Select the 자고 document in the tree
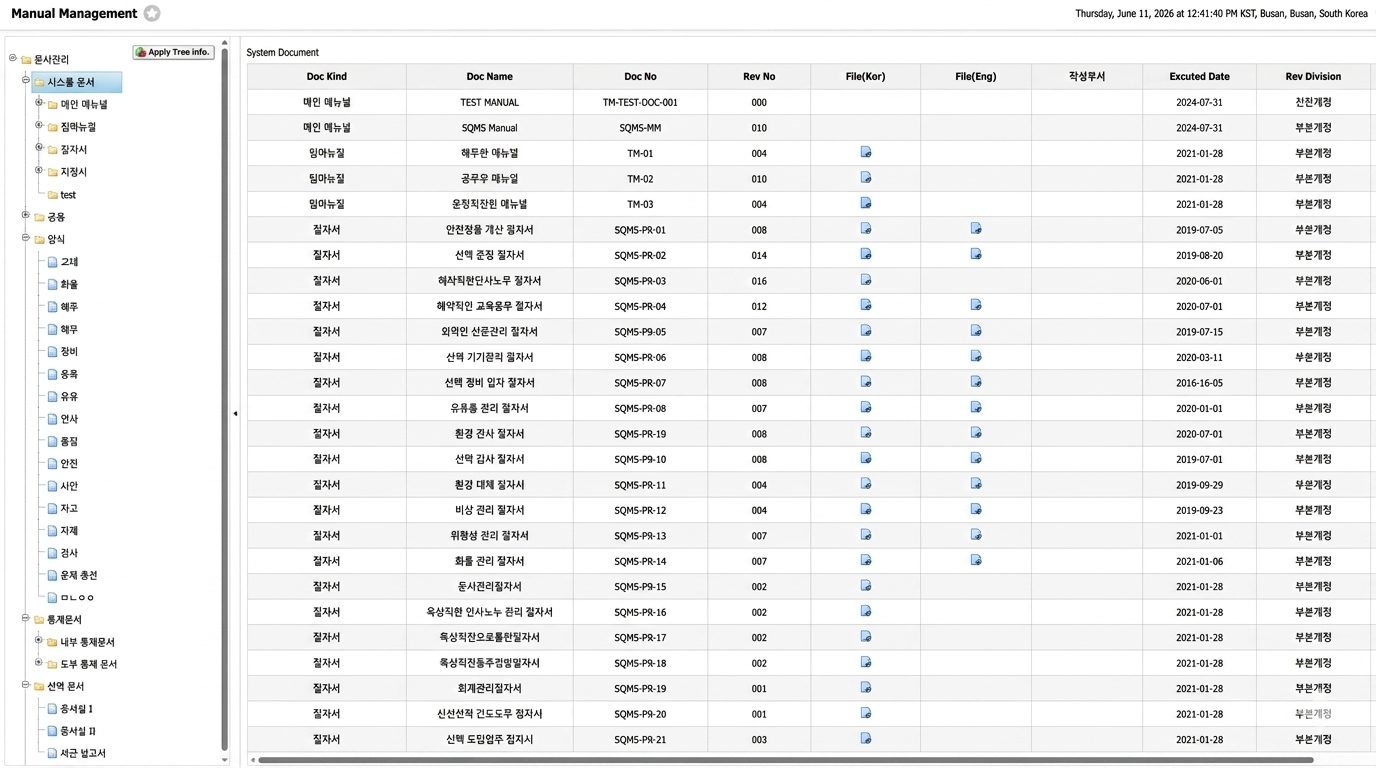Viewport: 1376px width, 768px height. pyautogui.click(x=69, y=508)
